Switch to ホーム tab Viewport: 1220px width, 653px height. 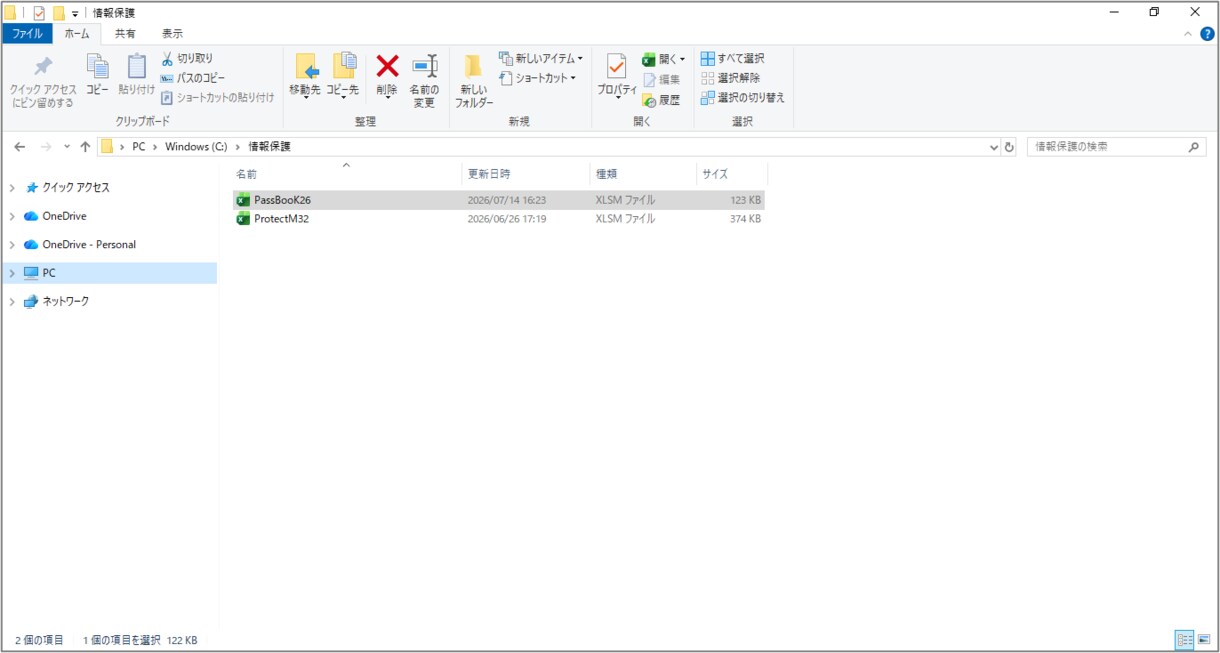pyautogui.click(x=76, y=33)
